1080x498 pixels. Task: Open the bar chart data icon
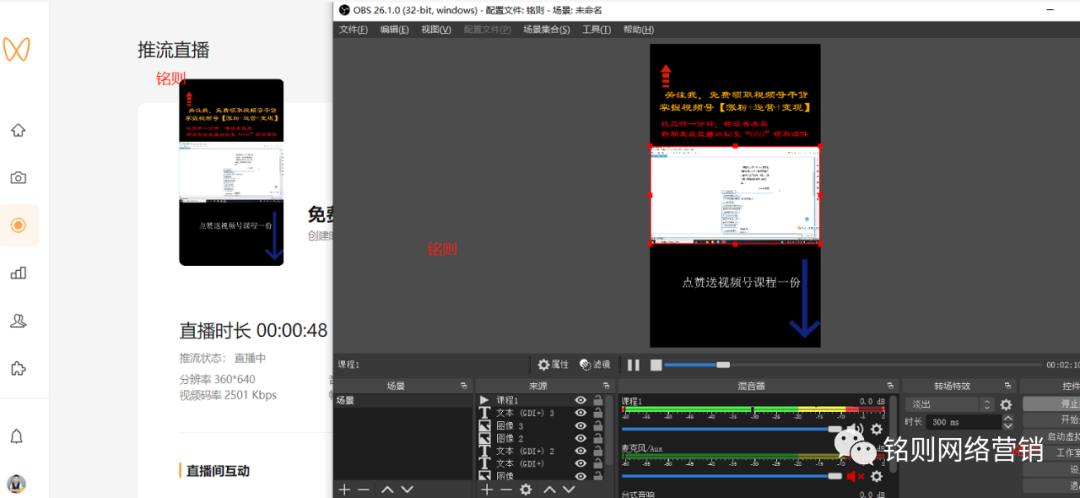point(18,273)
